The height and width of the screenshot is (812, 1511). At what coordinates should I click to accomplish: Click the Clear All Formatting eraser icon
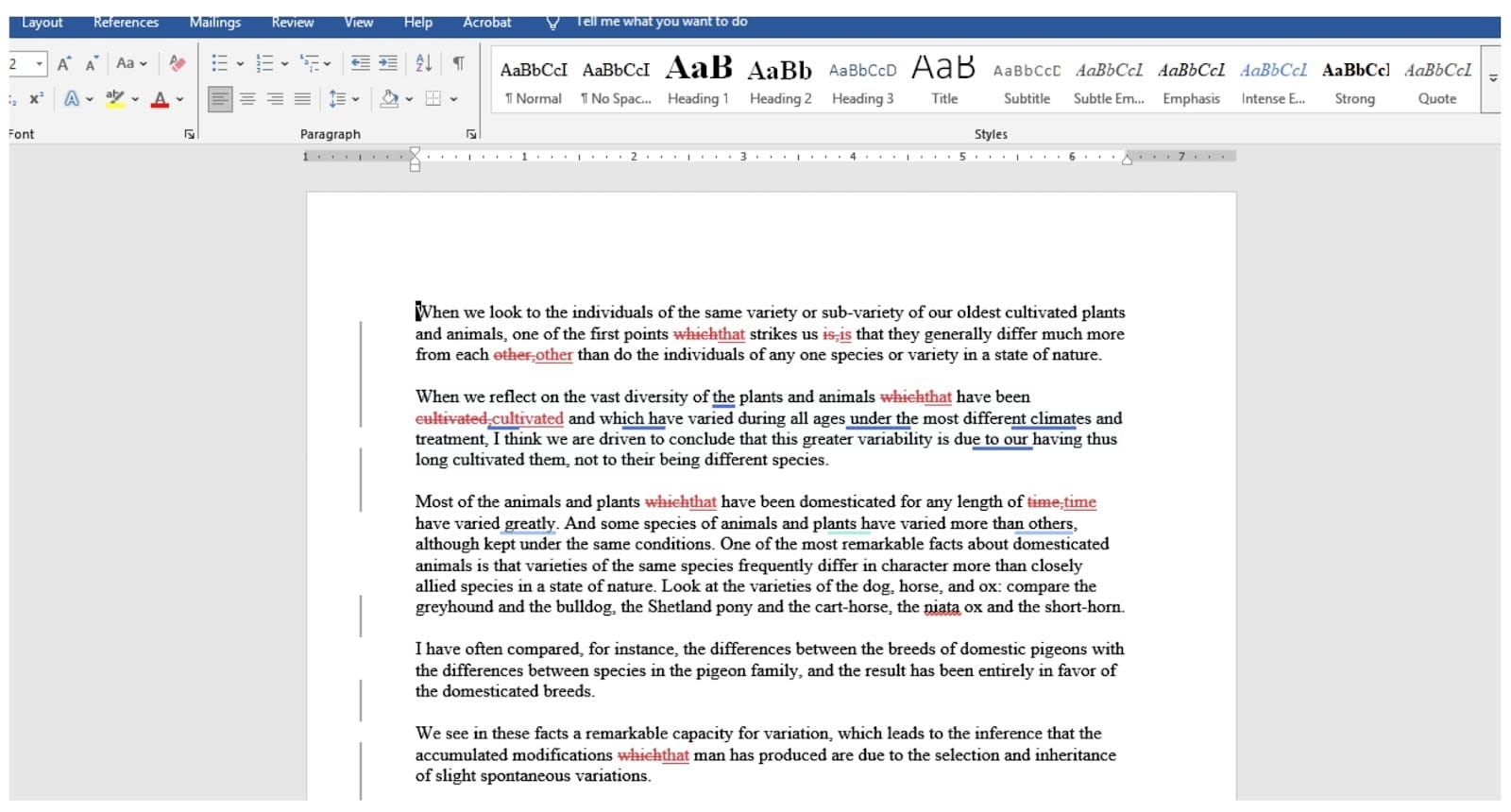pyautogui.click(x=177, y=63)
